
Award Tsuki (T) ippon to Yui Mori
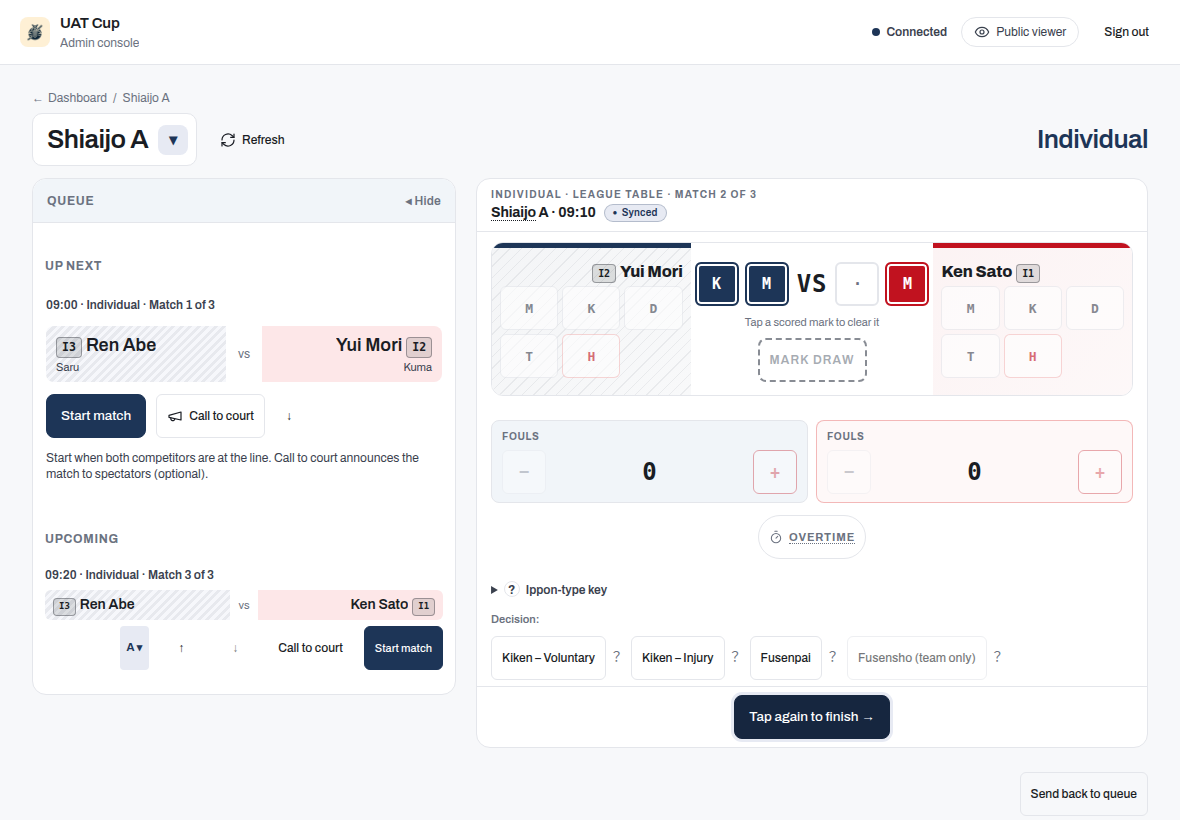(x=529, y=357)
